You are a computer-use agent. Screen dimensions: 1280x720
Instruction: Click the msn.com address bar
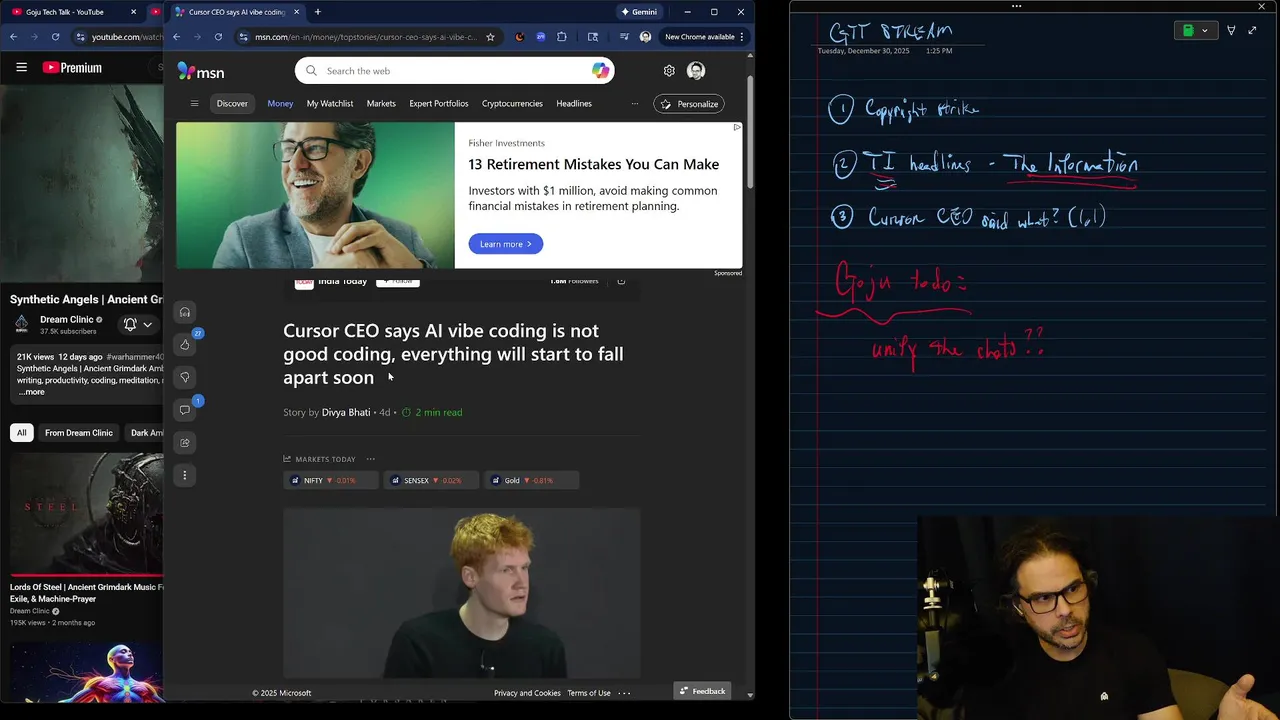click(x=365, y=37)
